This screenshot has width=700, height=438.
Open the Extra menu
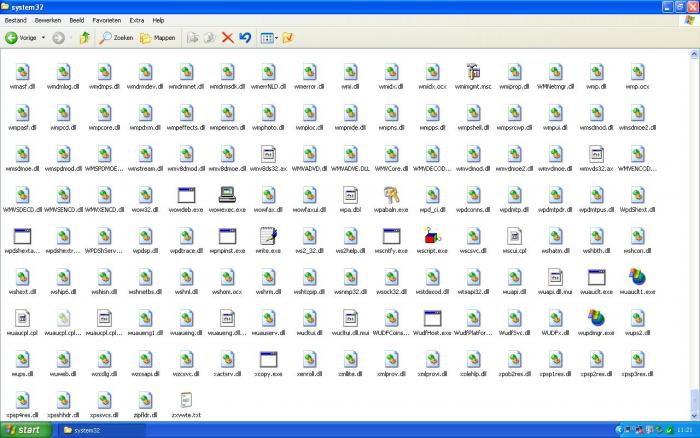coord(137,21)
